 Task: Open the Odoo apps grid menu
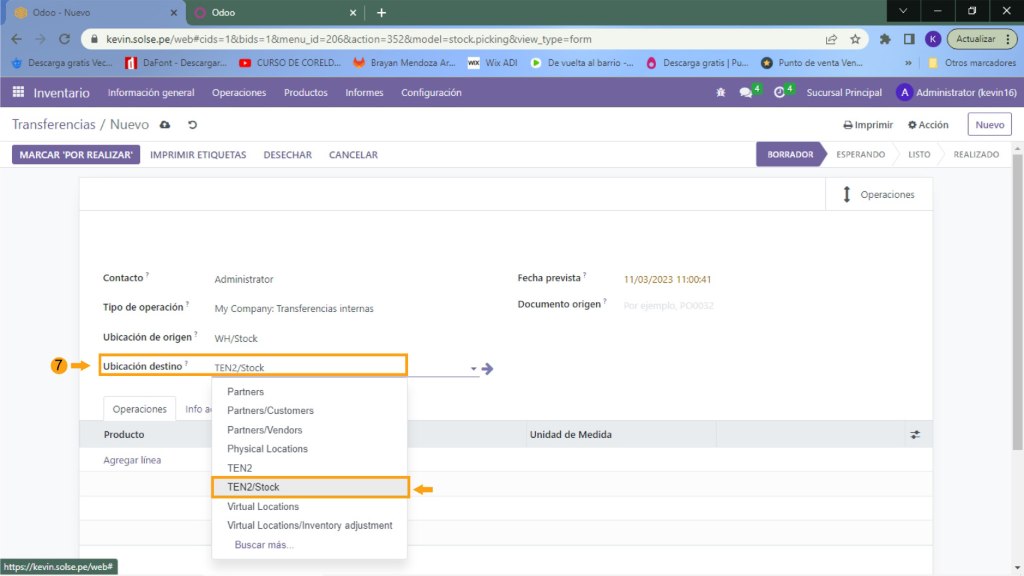click(18, 92)
